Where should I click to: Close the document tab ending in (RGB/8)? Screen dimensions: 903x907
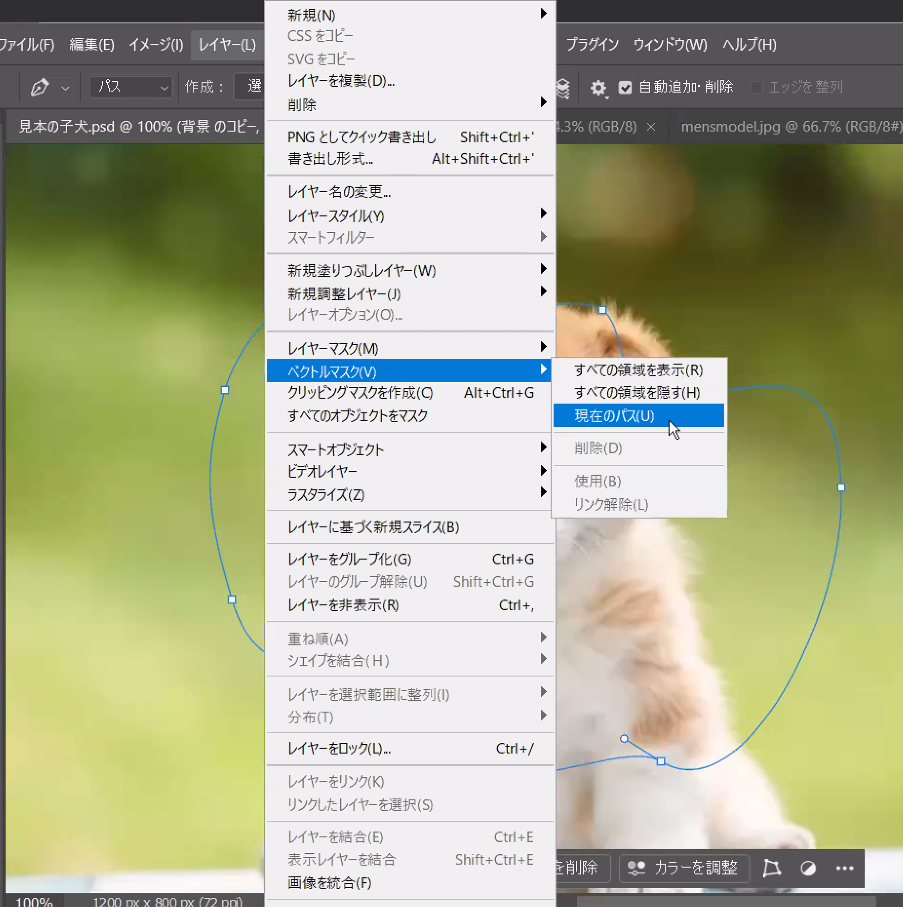click(x=651, y=127)
